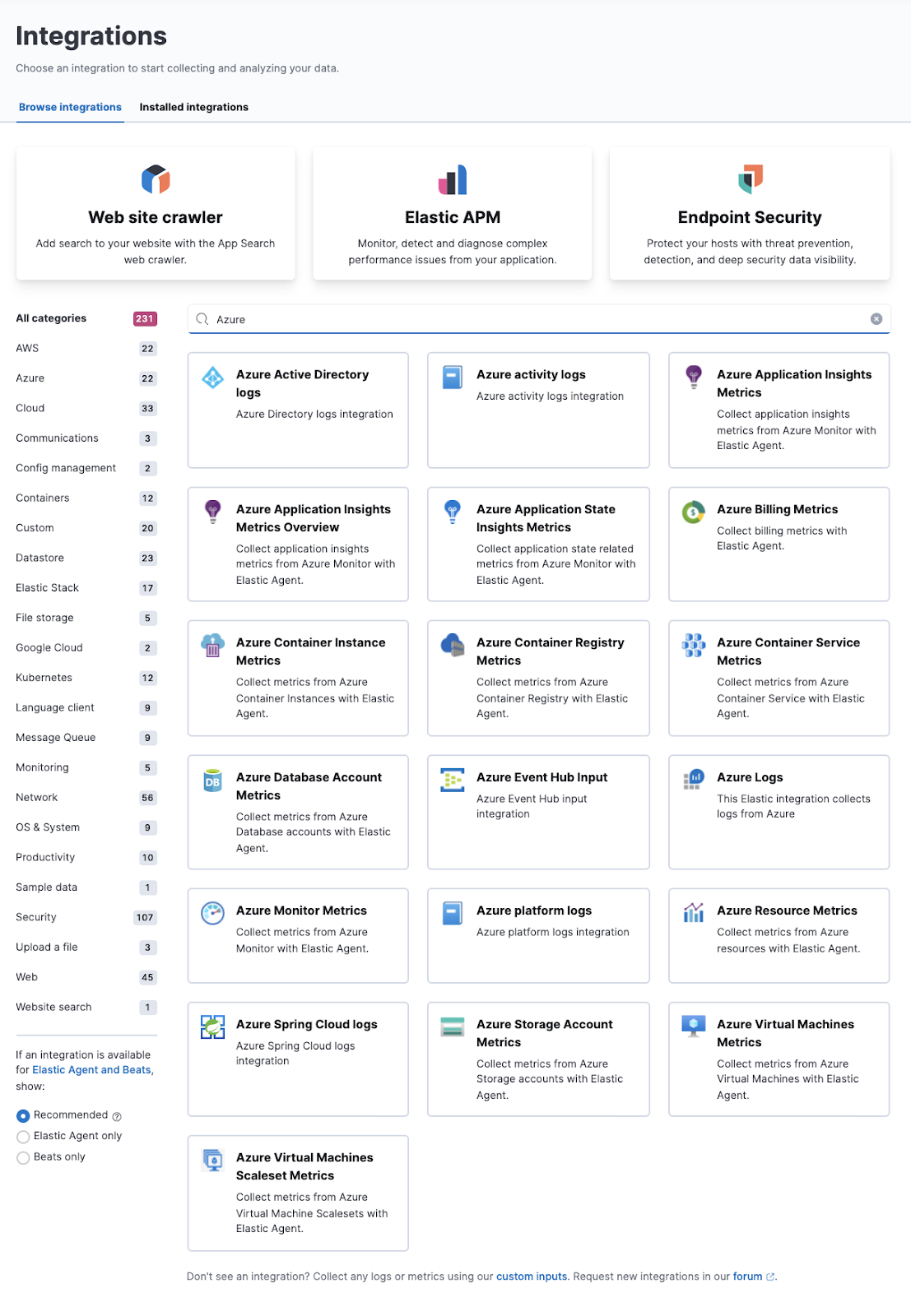Image resolution: width=911 pixels, height=1316 pixels.
Task: Clear the search field with the X icon
Action: tap(876, 319)
